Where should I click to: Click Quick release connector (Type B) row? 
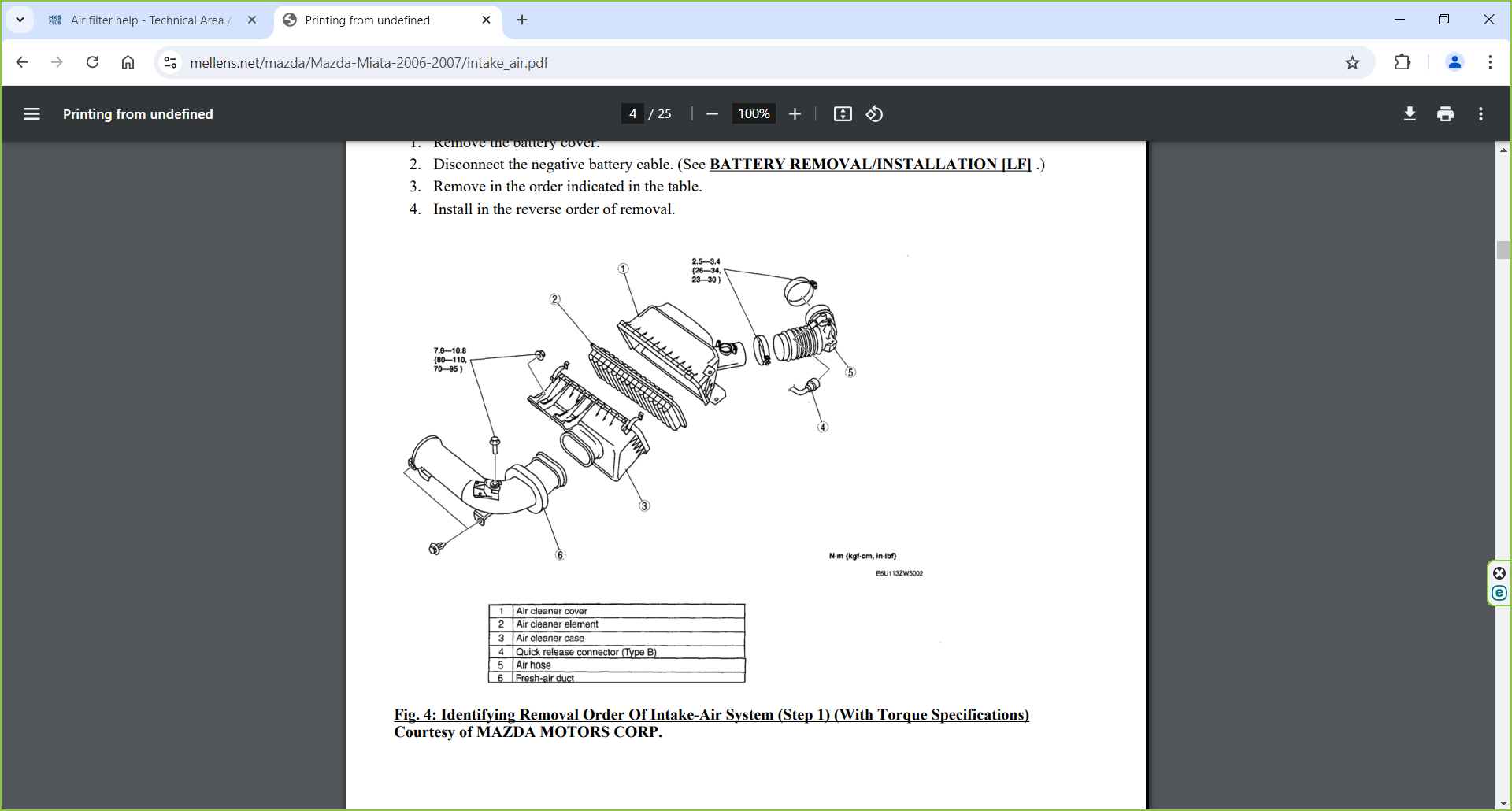[617, 652]
